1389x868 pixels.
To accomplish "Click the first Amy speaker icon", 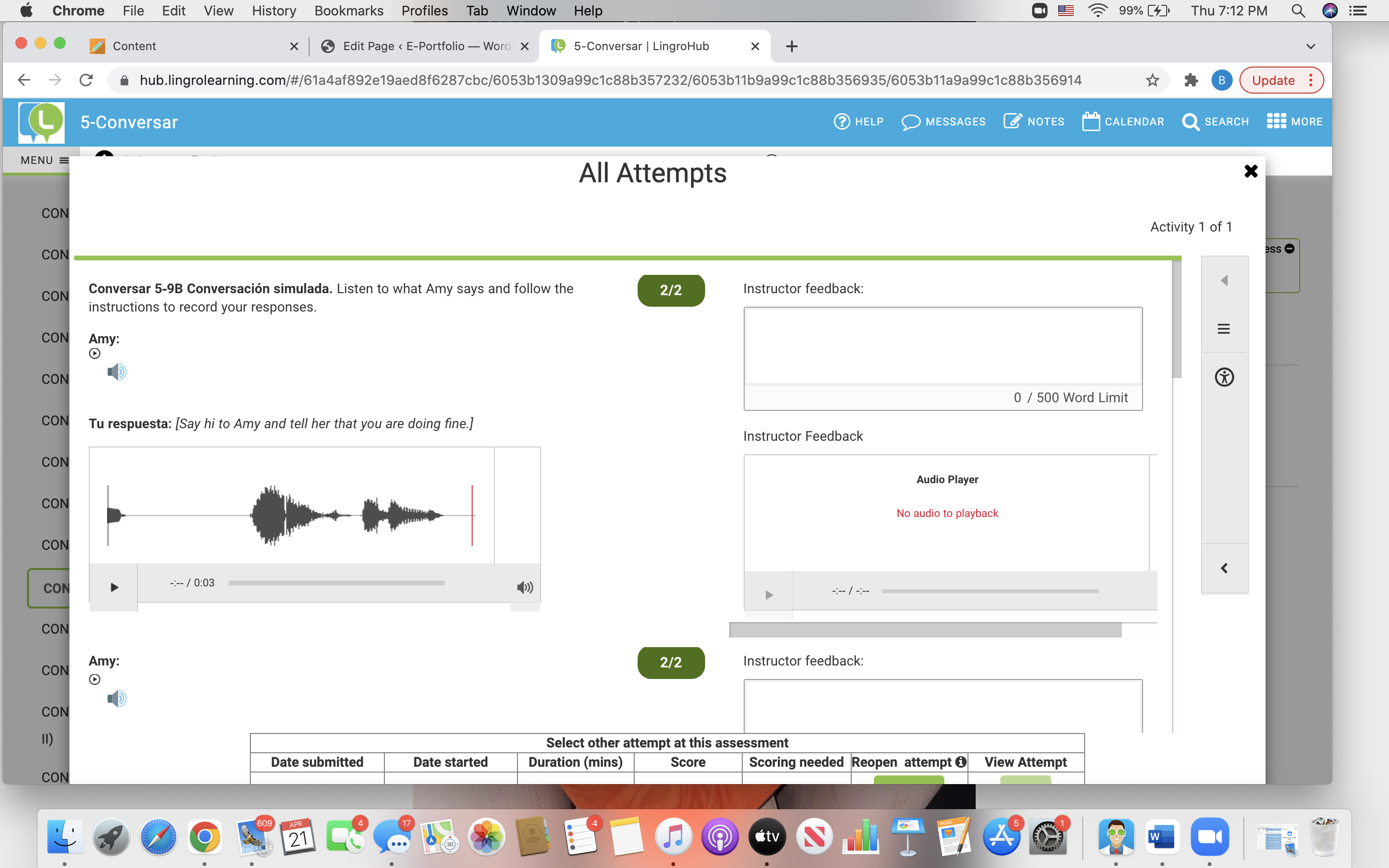I will [117, 372].
